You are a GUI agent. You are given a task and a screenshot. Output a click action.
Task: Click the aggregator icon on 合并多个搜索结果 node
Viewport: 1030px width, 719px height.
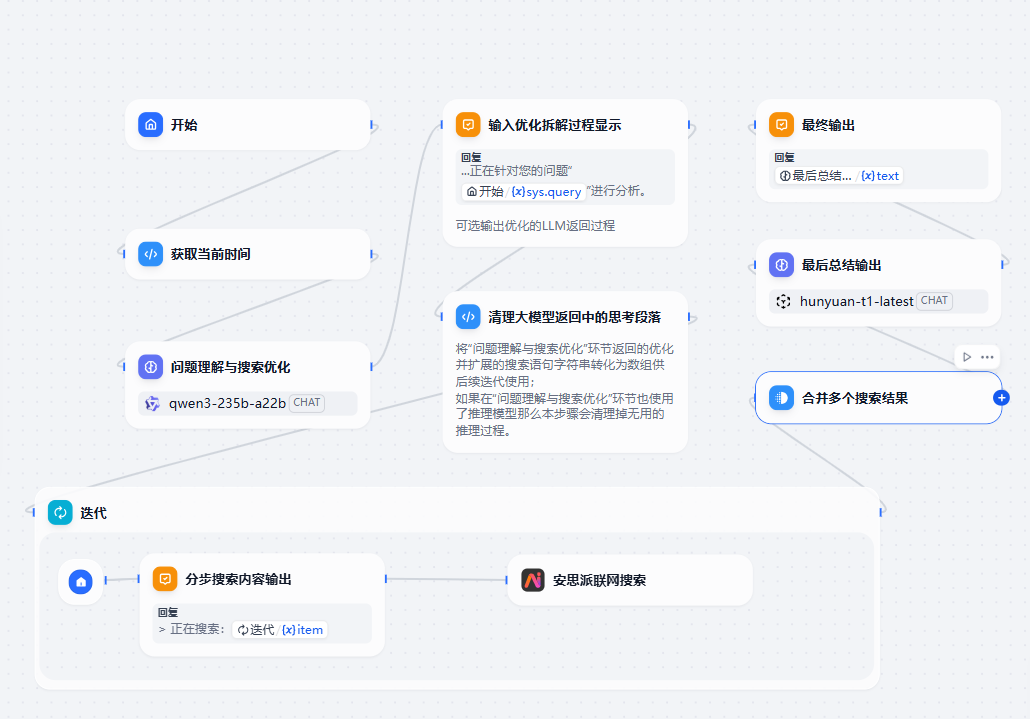781,398
